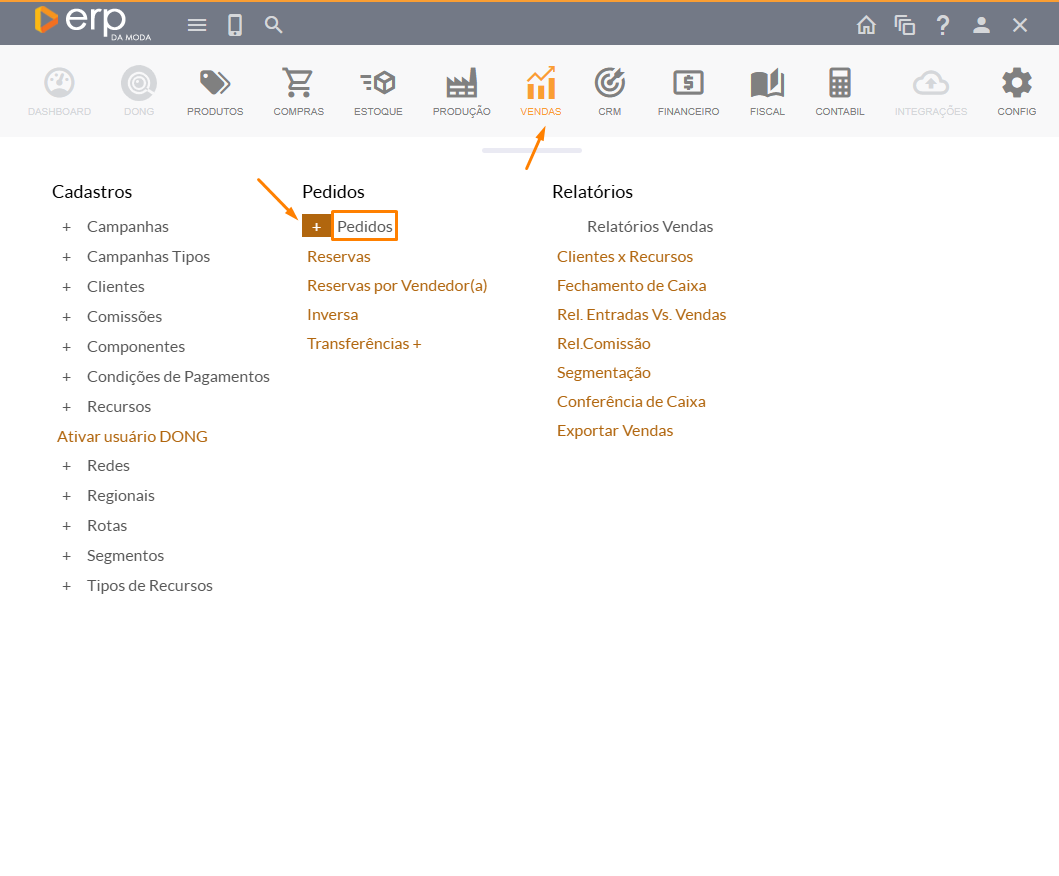
Task: Open the hamburger menu in header
Action: pyautogui.click(x=197, y=25)
